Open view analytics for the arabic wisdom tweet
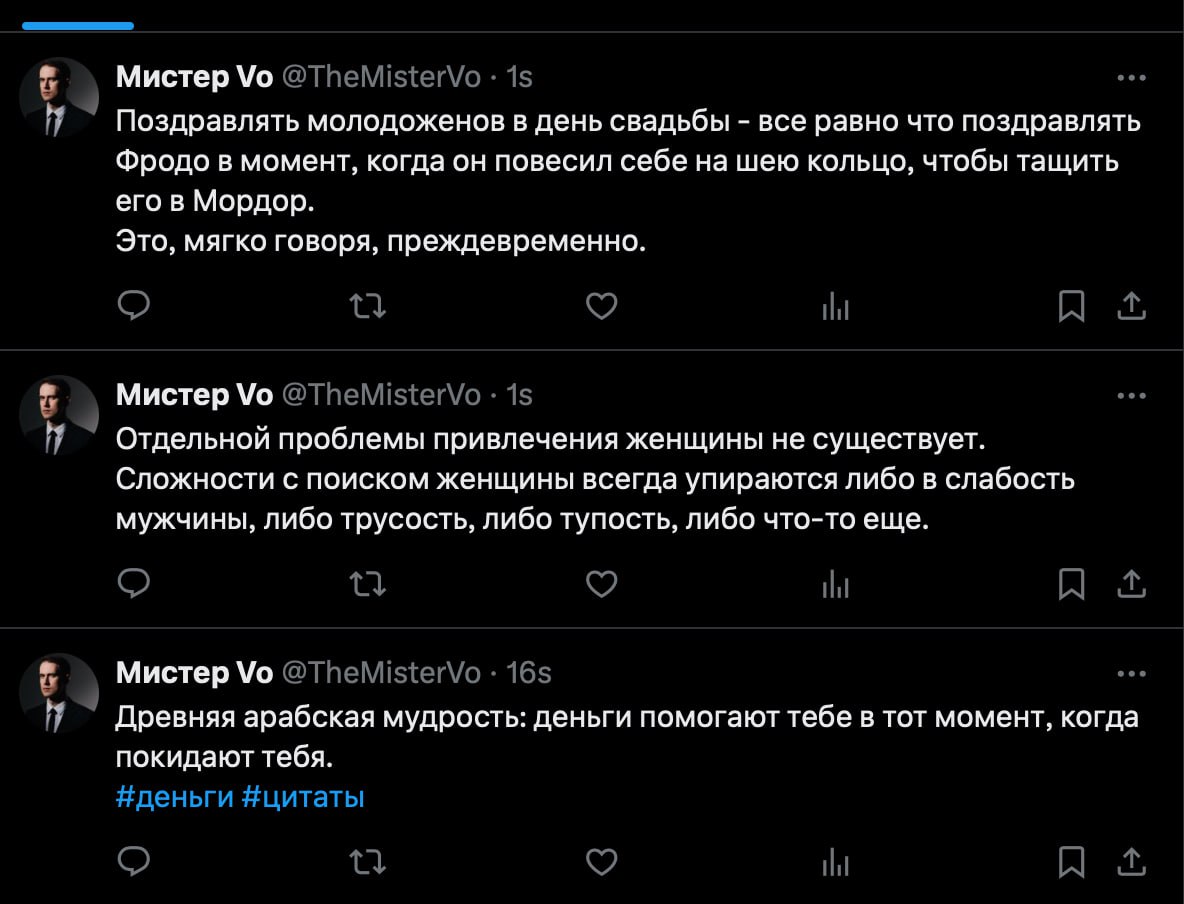Screen dimensions: 1184x904 [x=835, y=861]
